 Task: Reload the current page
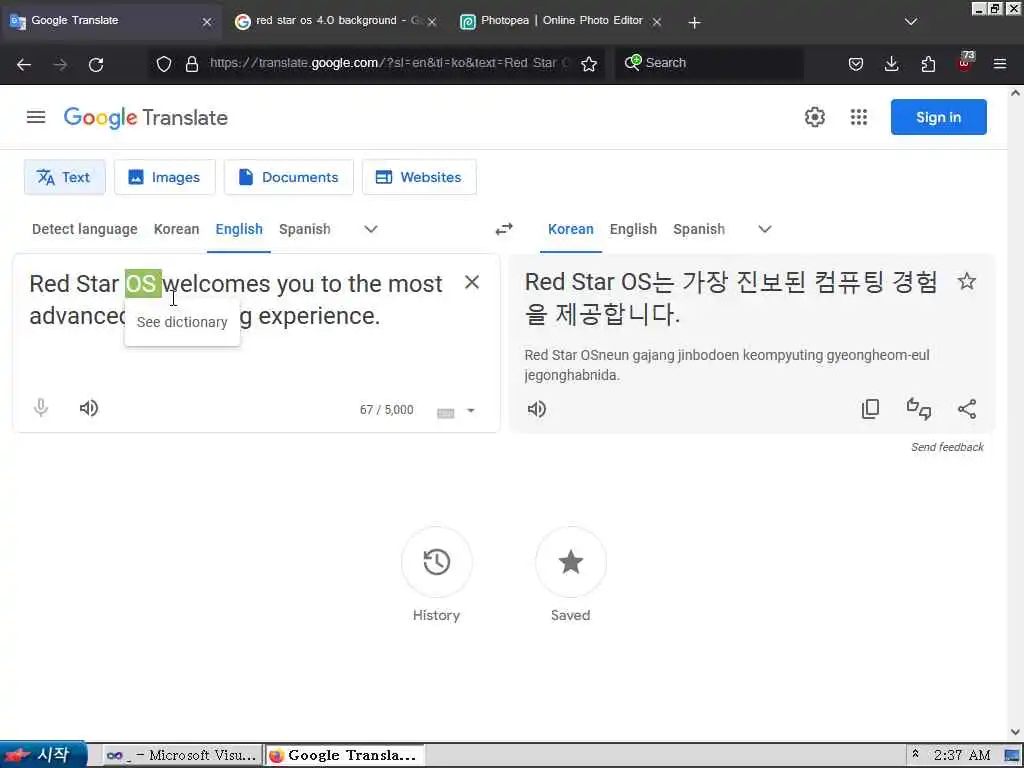point(96,64)
